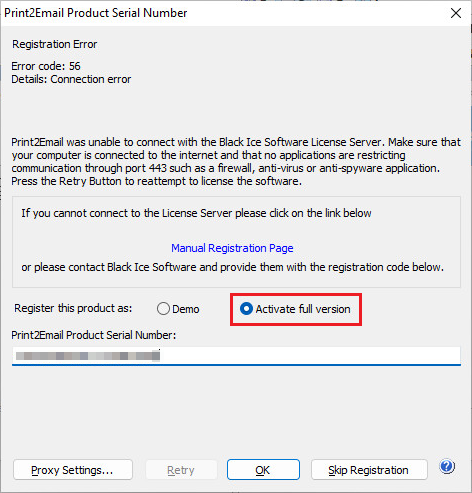Viewport: 472px width, 493px height.
Task: Click the blurred serial number text
Action: [x=88, y=356]
